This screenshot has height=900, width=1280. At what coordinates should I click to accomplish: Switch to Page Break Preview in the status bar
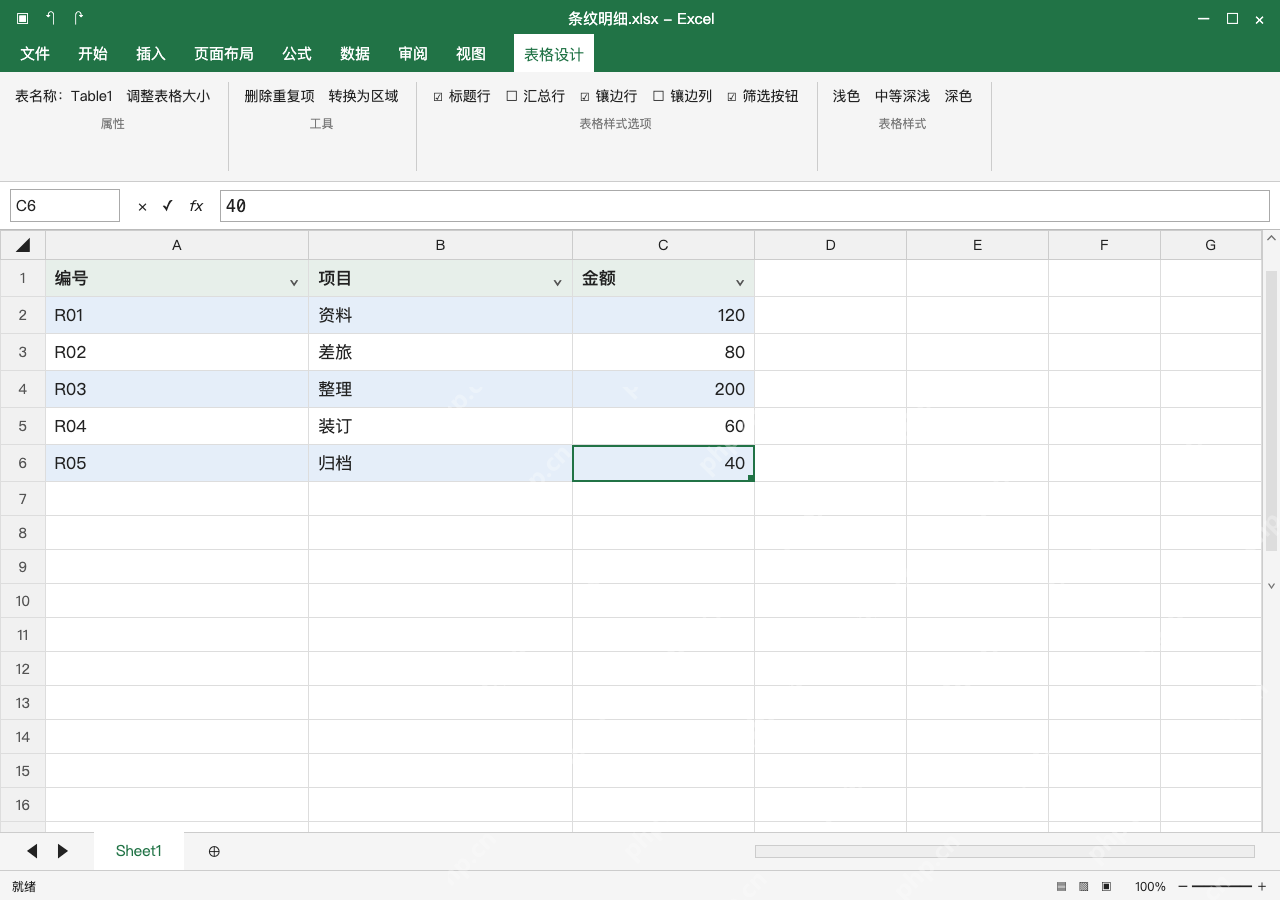pos(1107,886)
